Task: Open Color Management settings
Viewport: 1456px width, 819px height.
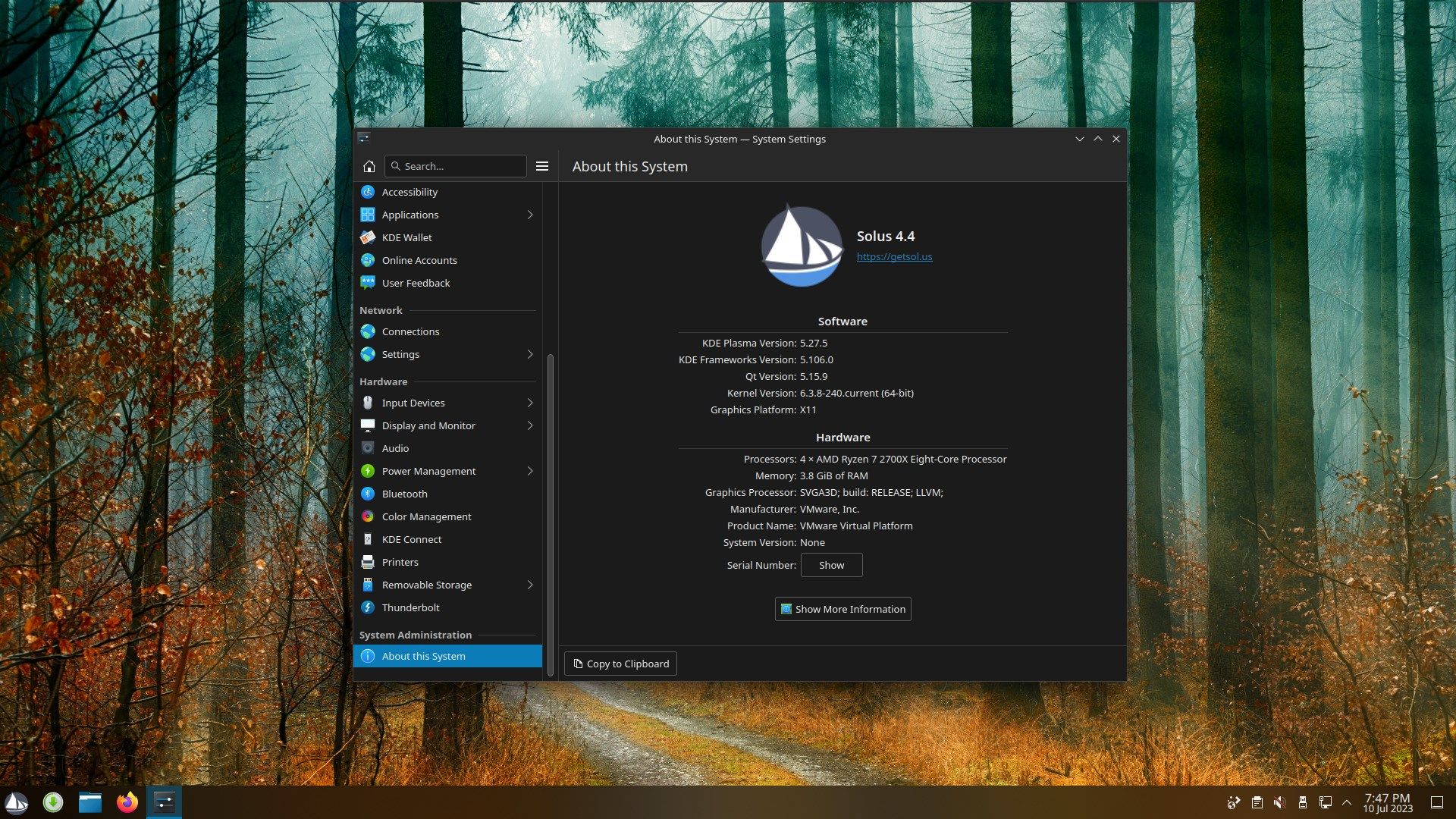Action: point(426,516)
